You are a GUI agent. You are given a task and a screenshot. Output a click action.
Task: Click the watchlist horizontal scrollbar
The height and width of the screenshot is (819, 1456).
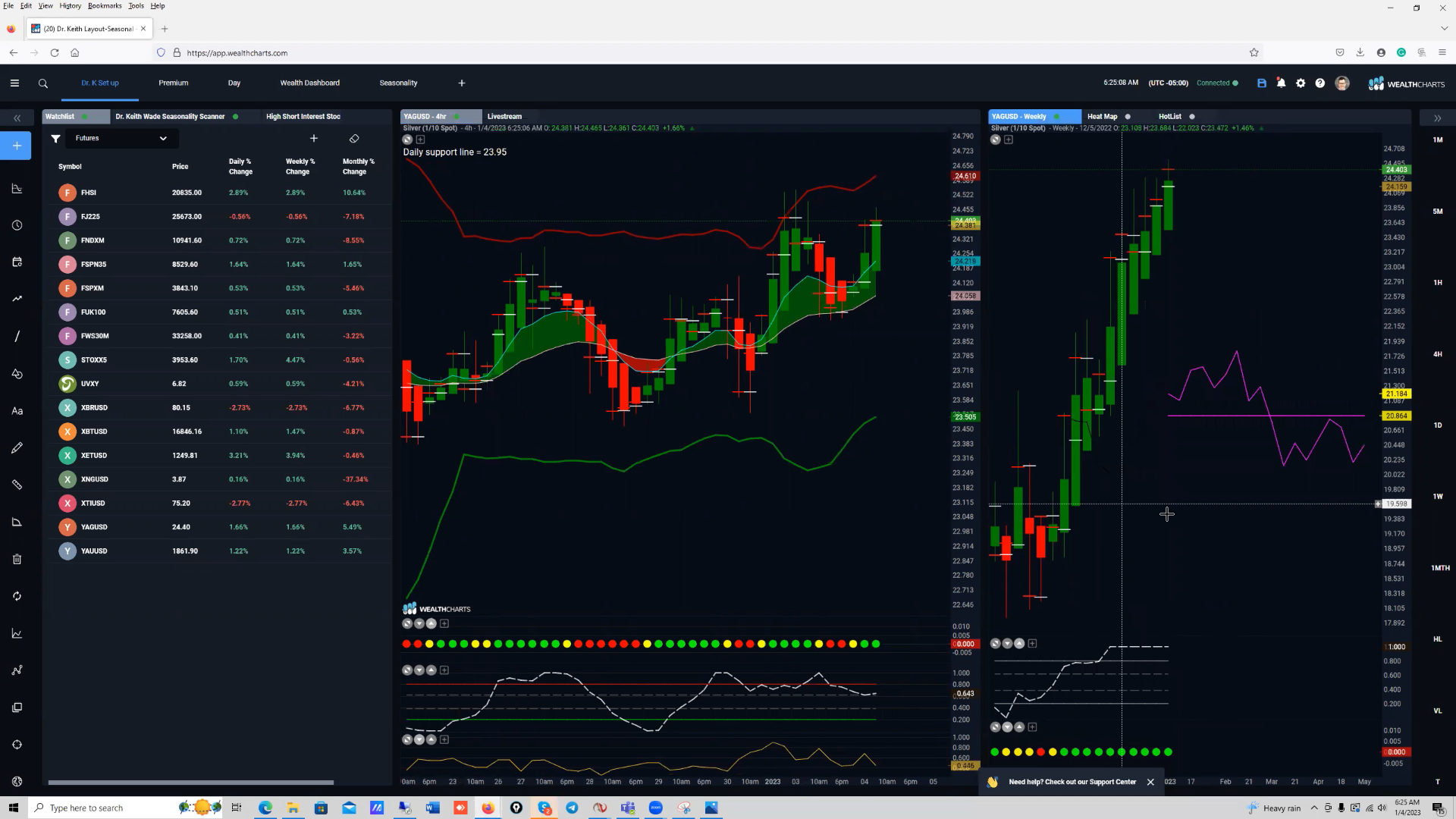coord(191,783)
